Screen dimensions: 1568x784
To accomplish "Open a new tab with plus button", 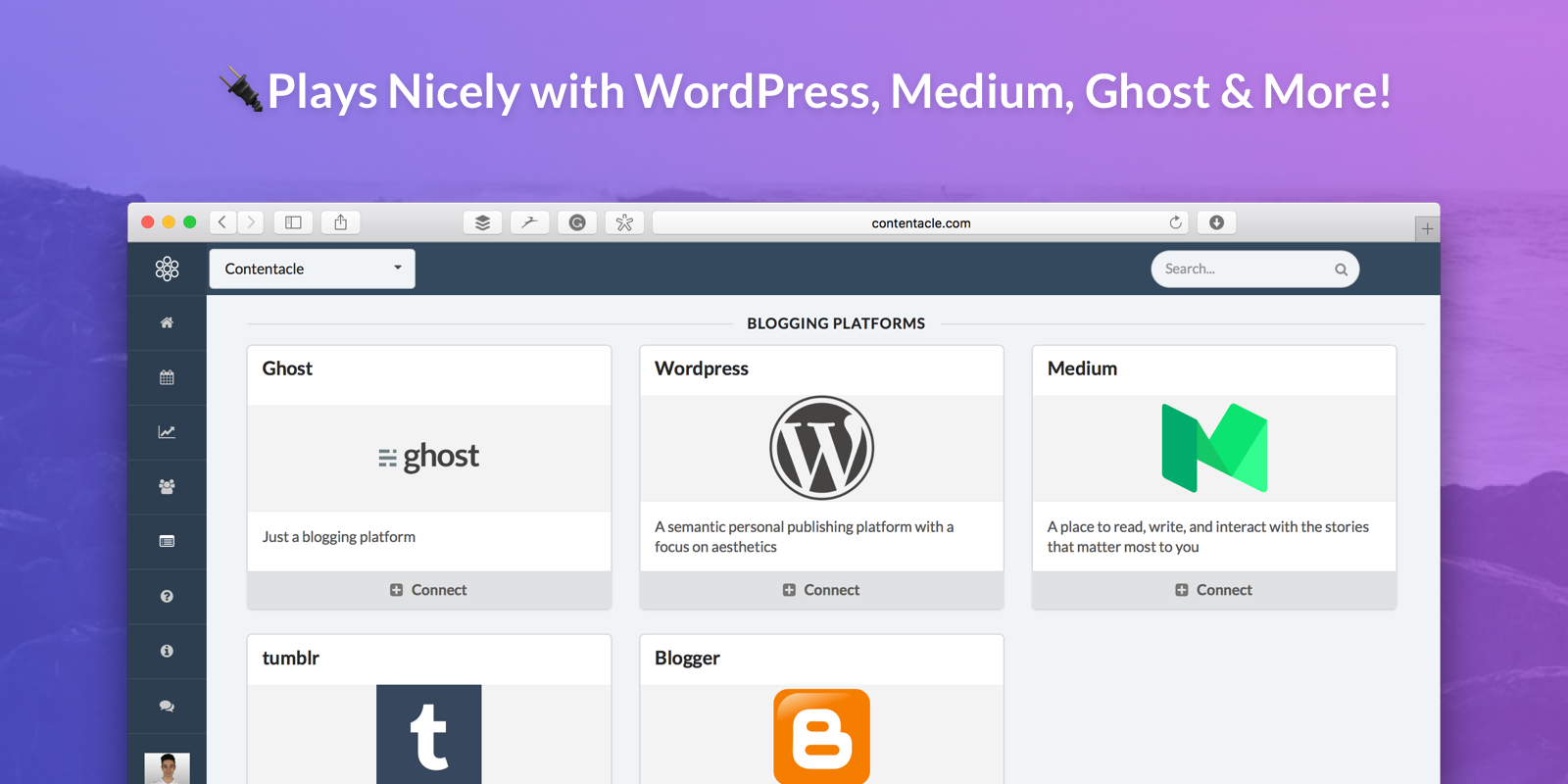I will coord(1427,228).
